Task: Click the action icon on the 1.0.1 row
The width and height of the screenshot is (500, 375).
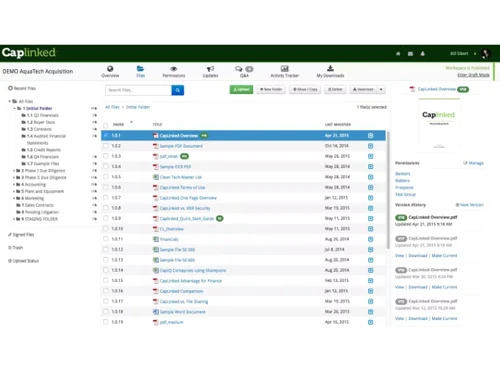Action: click(x=370, y=135)
